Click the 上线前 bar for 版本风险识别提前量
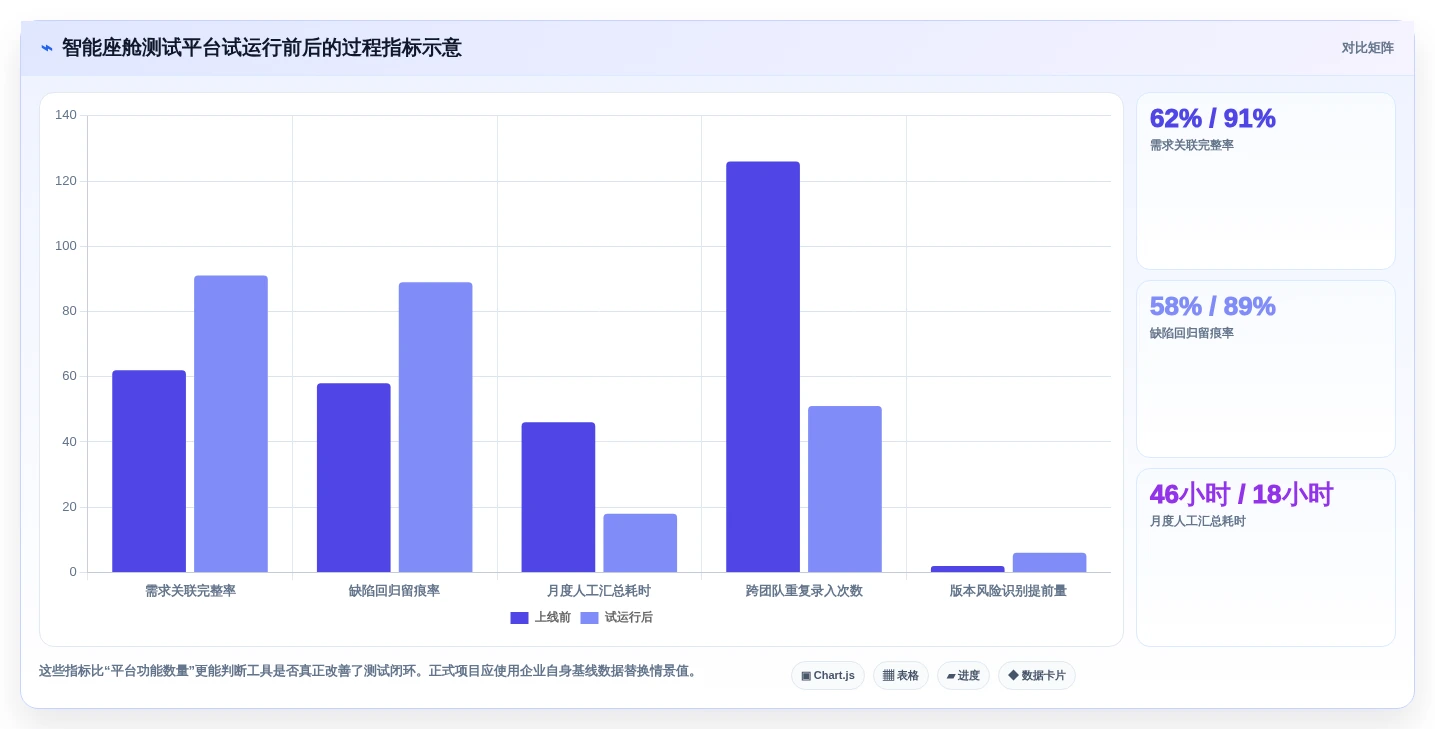 pyautogui.click(x=967, y=569)
